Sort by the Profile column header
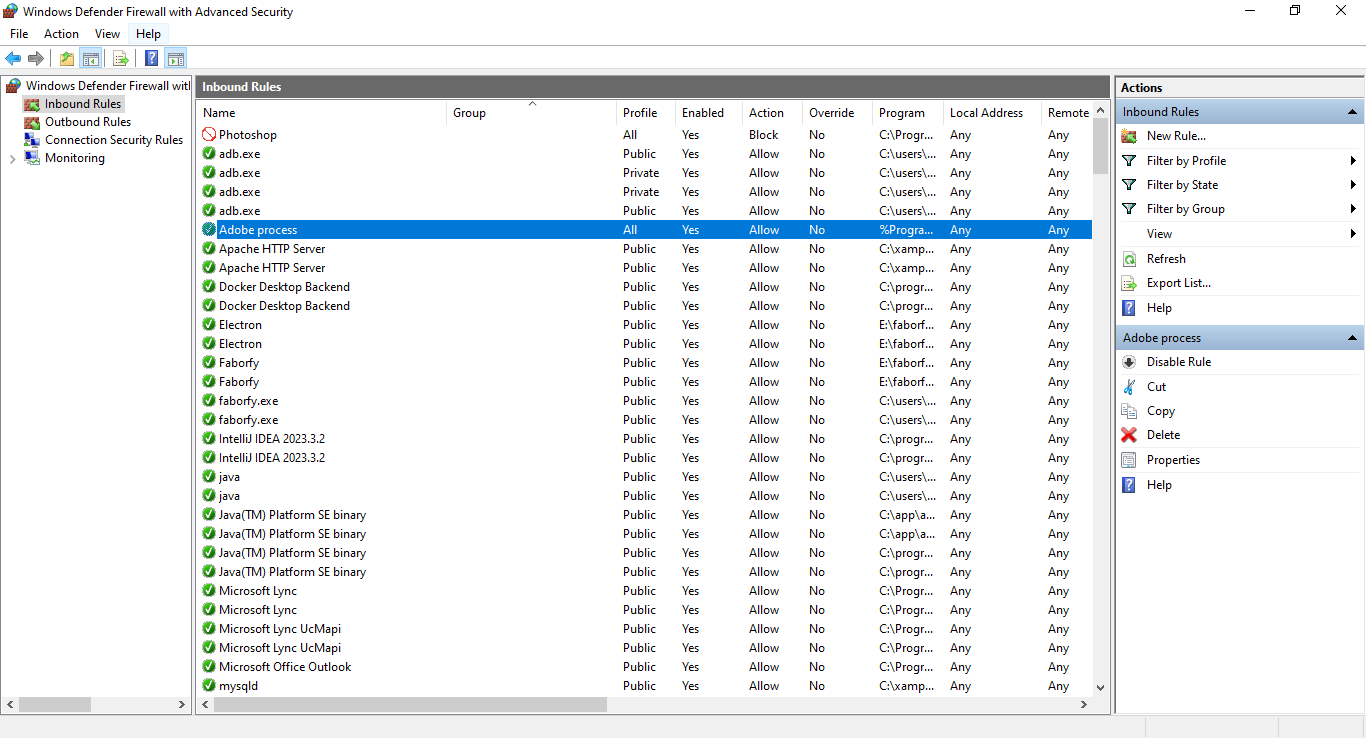Viewport: 1366px width, 738px height. point(645,113)
